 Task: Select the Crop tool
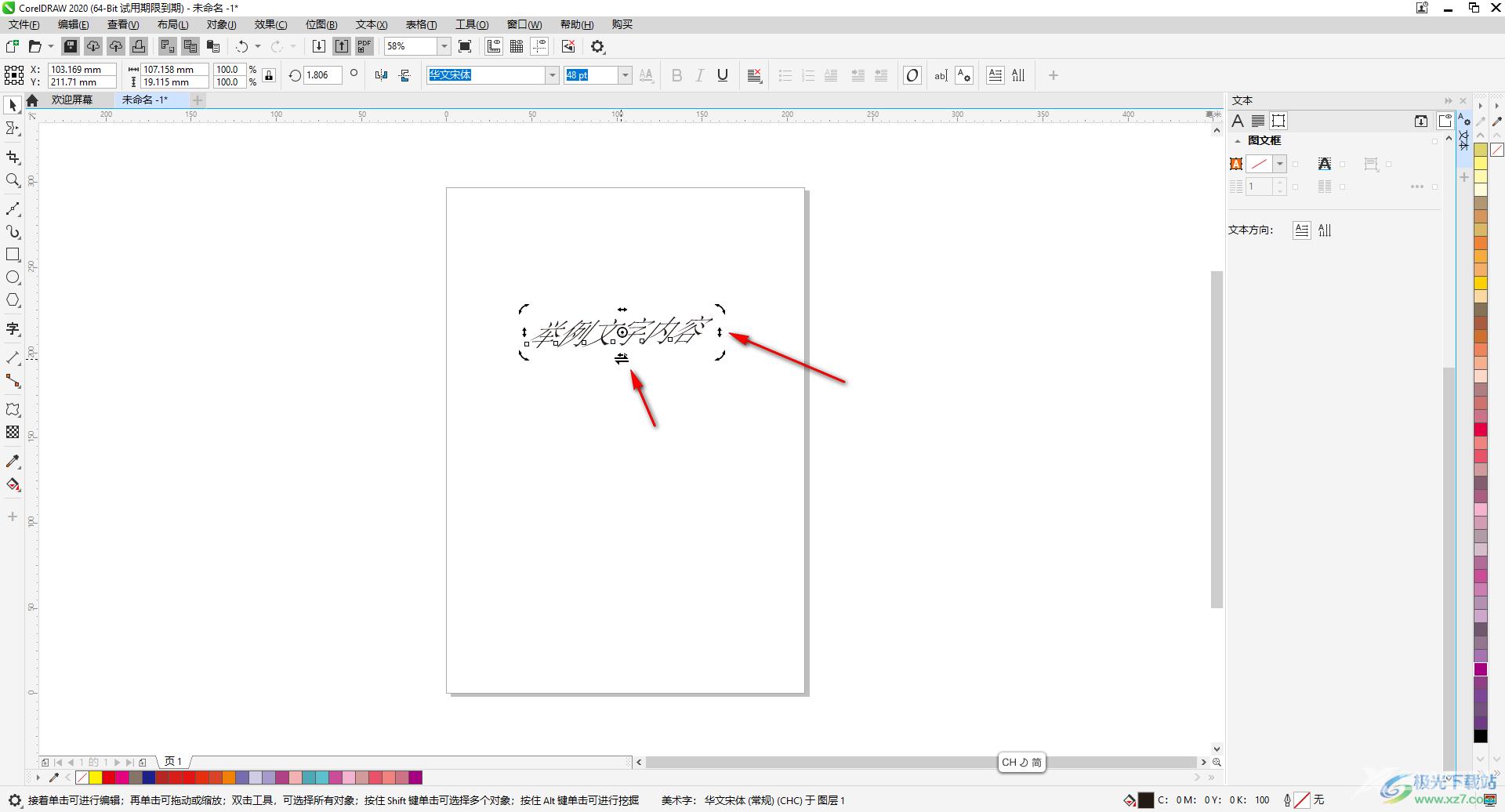13,158
